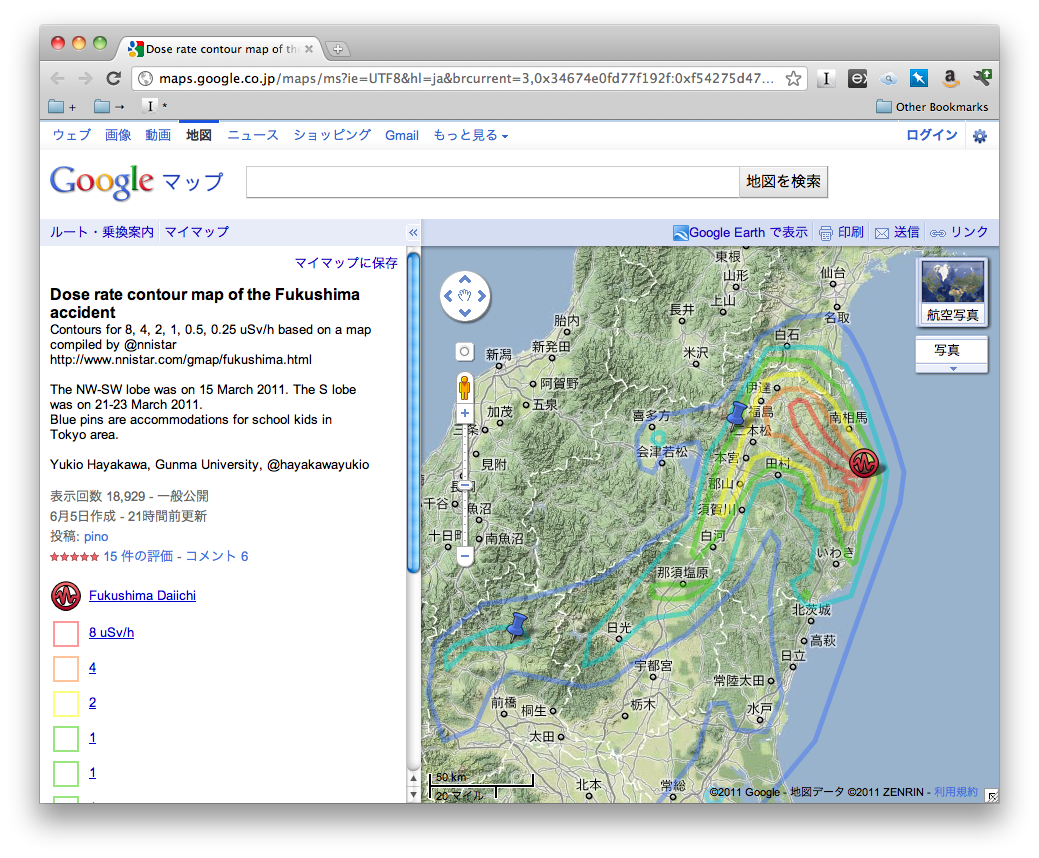Click the Fukushima Daiichi seismograph marker on the map
Image resolution: width=1039 pixels, height=858 pixels.
coord(864,463)
